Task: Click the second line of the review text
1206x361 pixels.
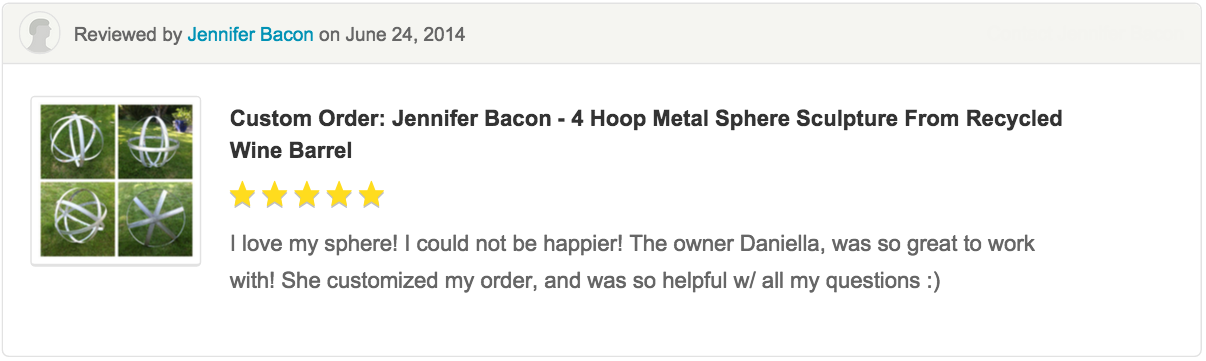Action: click(585, 281)
